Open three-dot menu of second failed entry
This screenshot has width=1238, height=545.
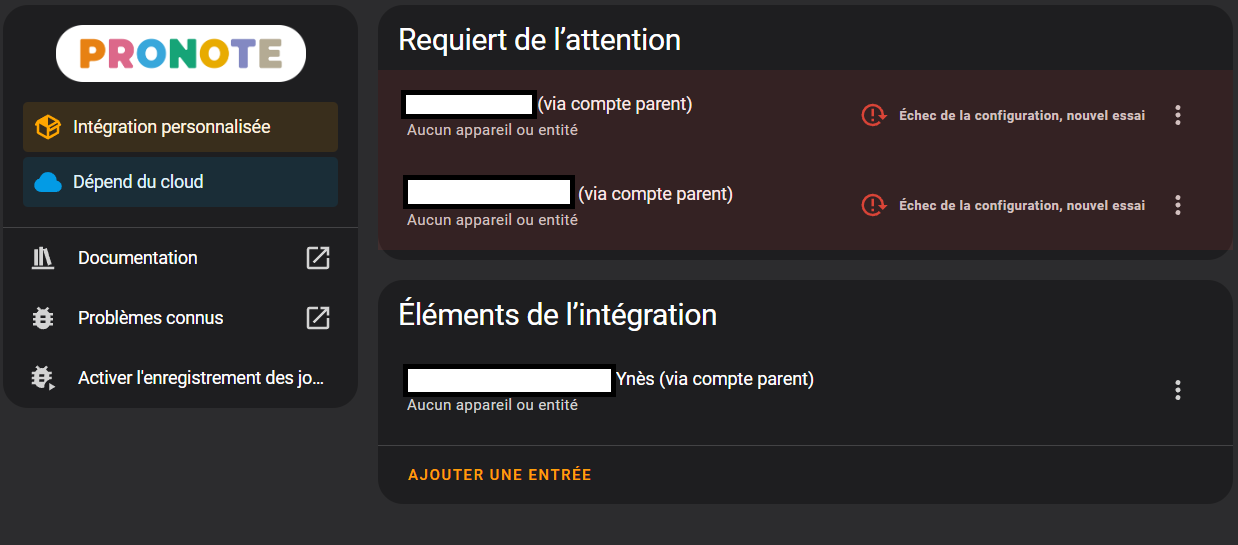point(1178,205)
